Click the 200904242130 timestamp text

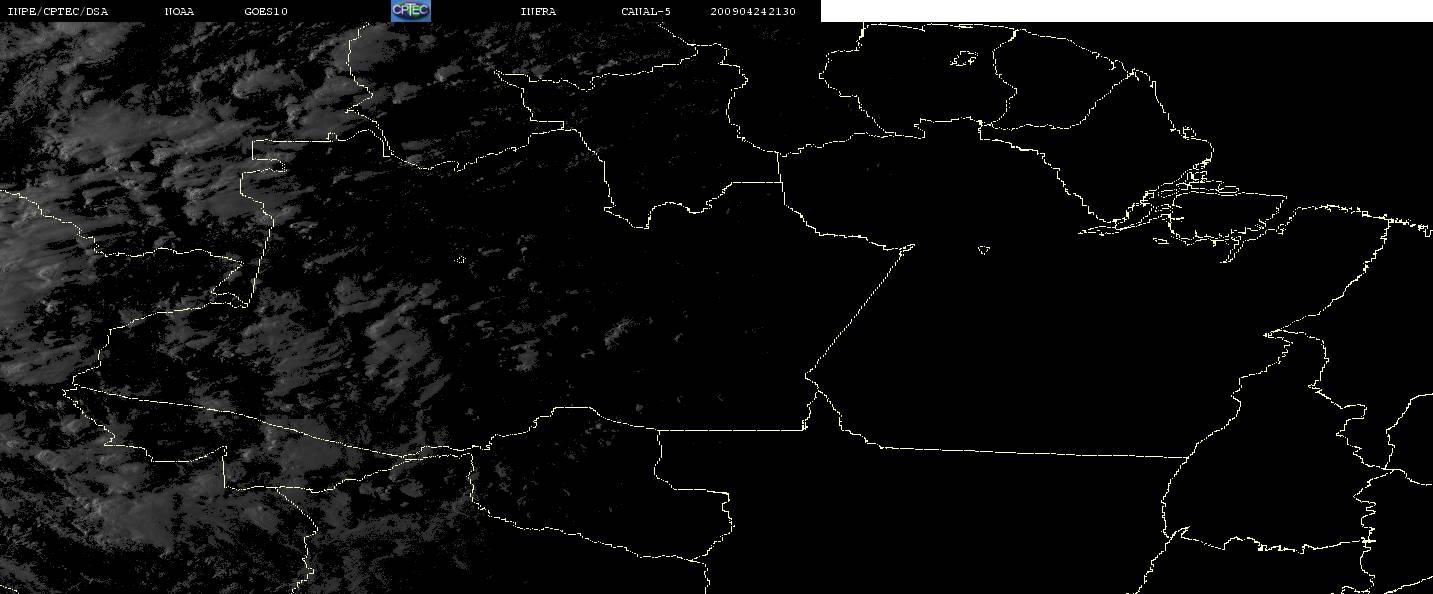[753, 12]
